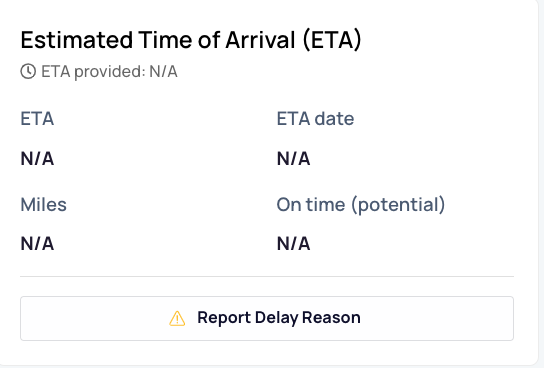The height and width of the screenshot is (368, 544).
Task: Click the (ETA) abbreviation in the heading
Action: point(332,40)
